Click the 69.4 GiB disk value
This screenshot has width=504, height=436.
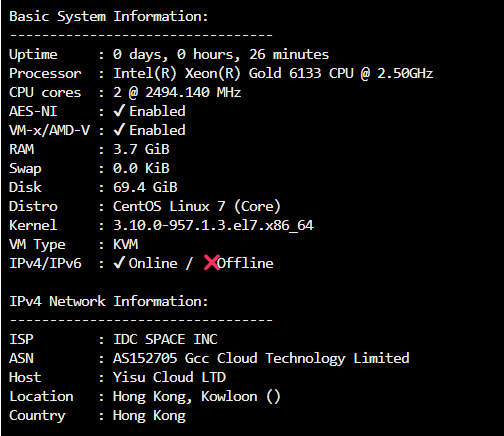click(145, 187)
